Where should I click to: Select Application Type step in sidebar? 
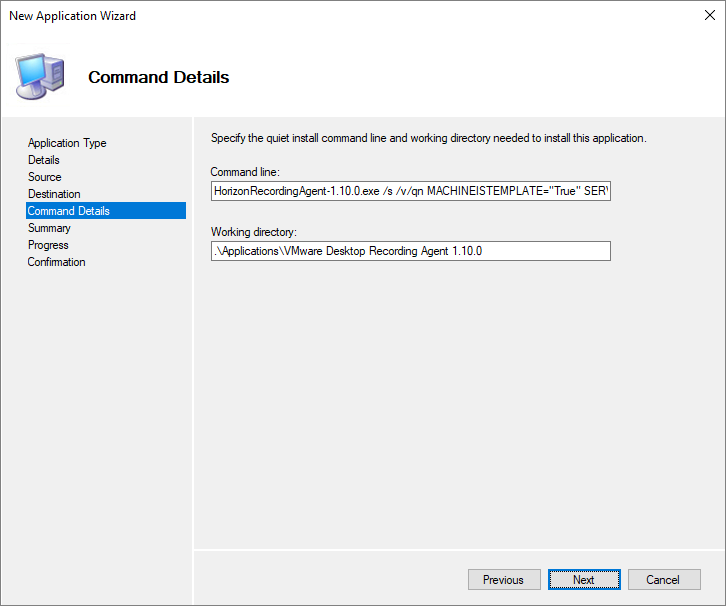click(67, 143)
